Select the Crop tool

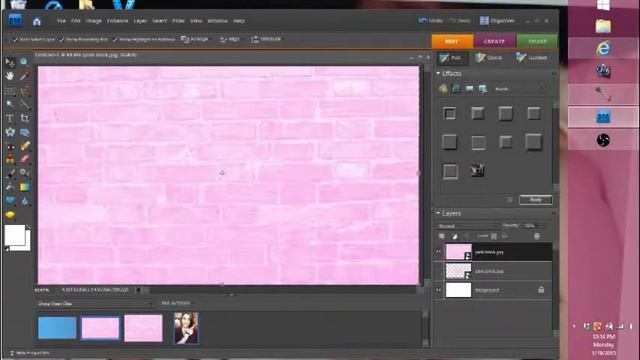[24, 118]
